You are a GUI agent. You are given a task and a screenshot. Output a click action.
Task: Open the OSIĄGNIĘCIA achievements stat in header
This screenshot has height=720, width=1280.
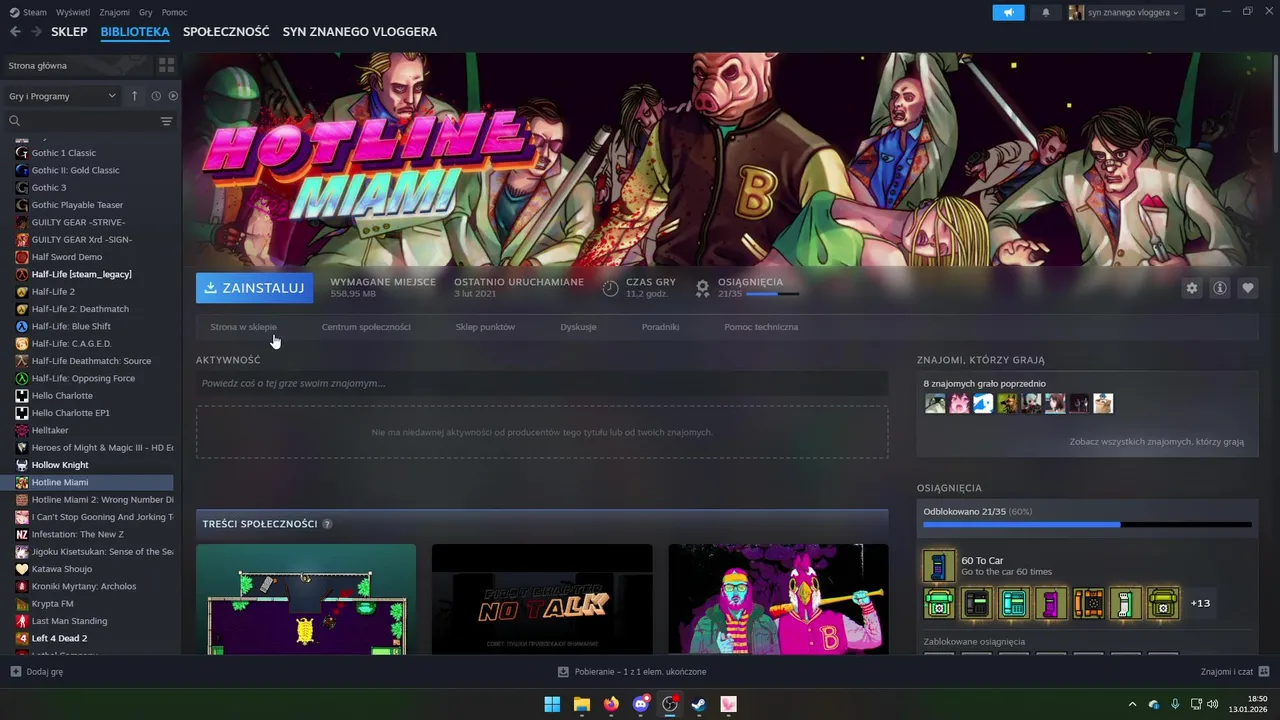coord(748,288)
